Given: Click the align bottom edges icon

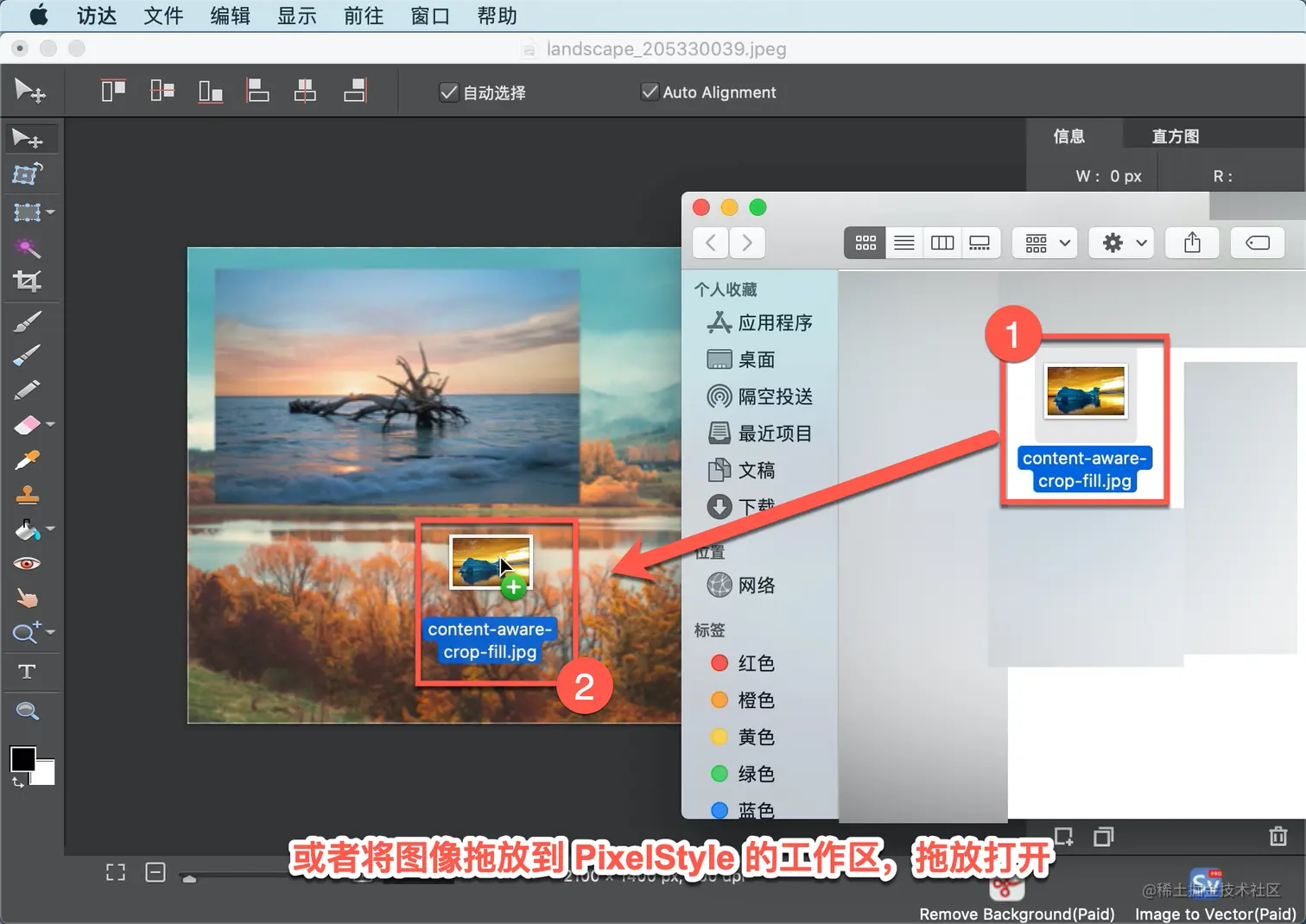Looking at the screenshot, I should point(211,91).
